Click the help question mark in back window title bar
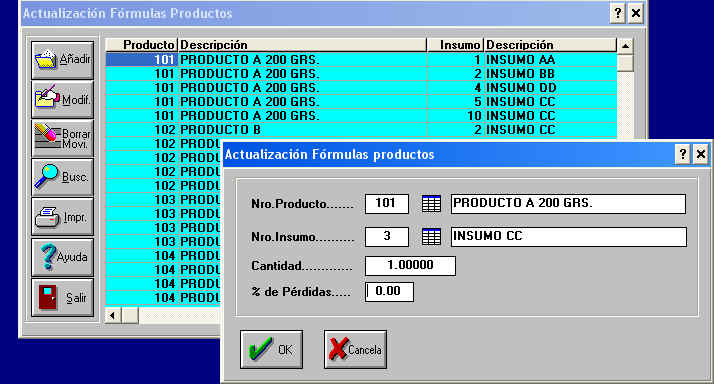714x384 pixels. point(617,13)
